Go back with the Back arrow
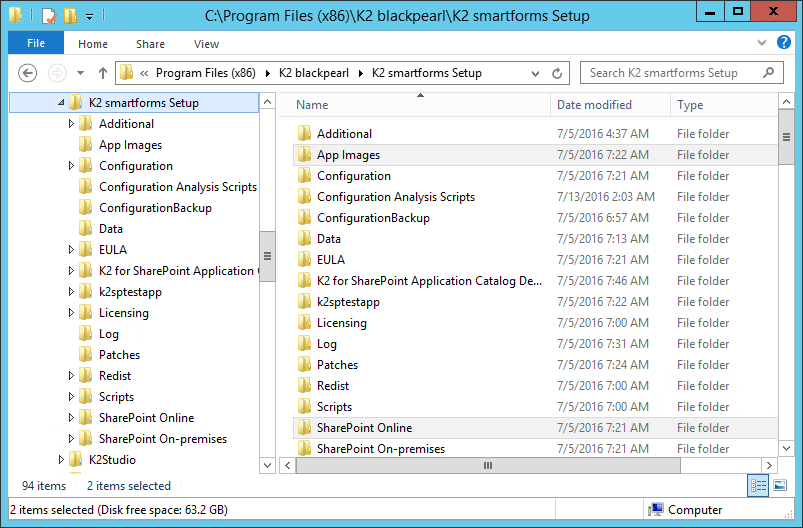803x528 pixels. pos(28,73)
